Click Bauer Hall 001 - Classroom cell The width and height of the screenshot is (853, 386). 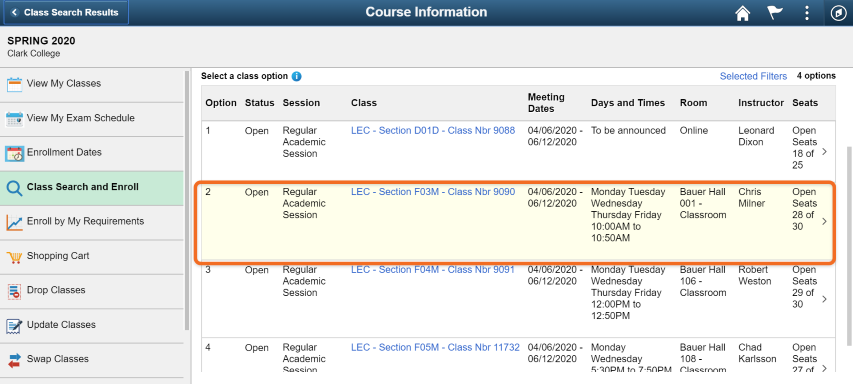tap(703, 203)
